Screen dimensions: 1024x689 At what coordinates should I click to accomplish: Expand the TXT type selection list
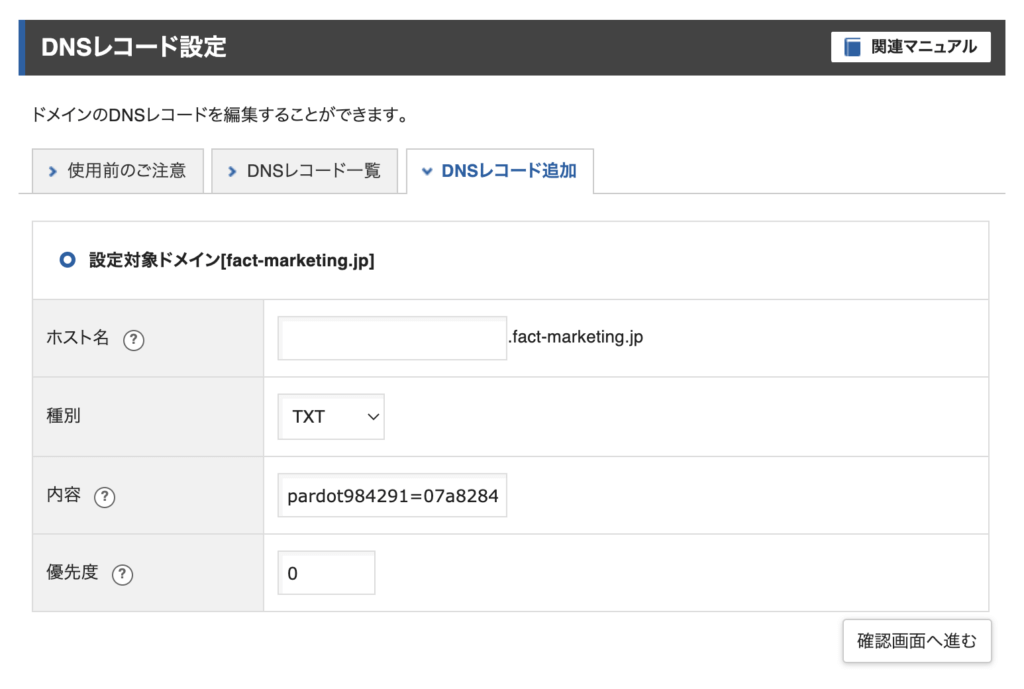[330, 417]
